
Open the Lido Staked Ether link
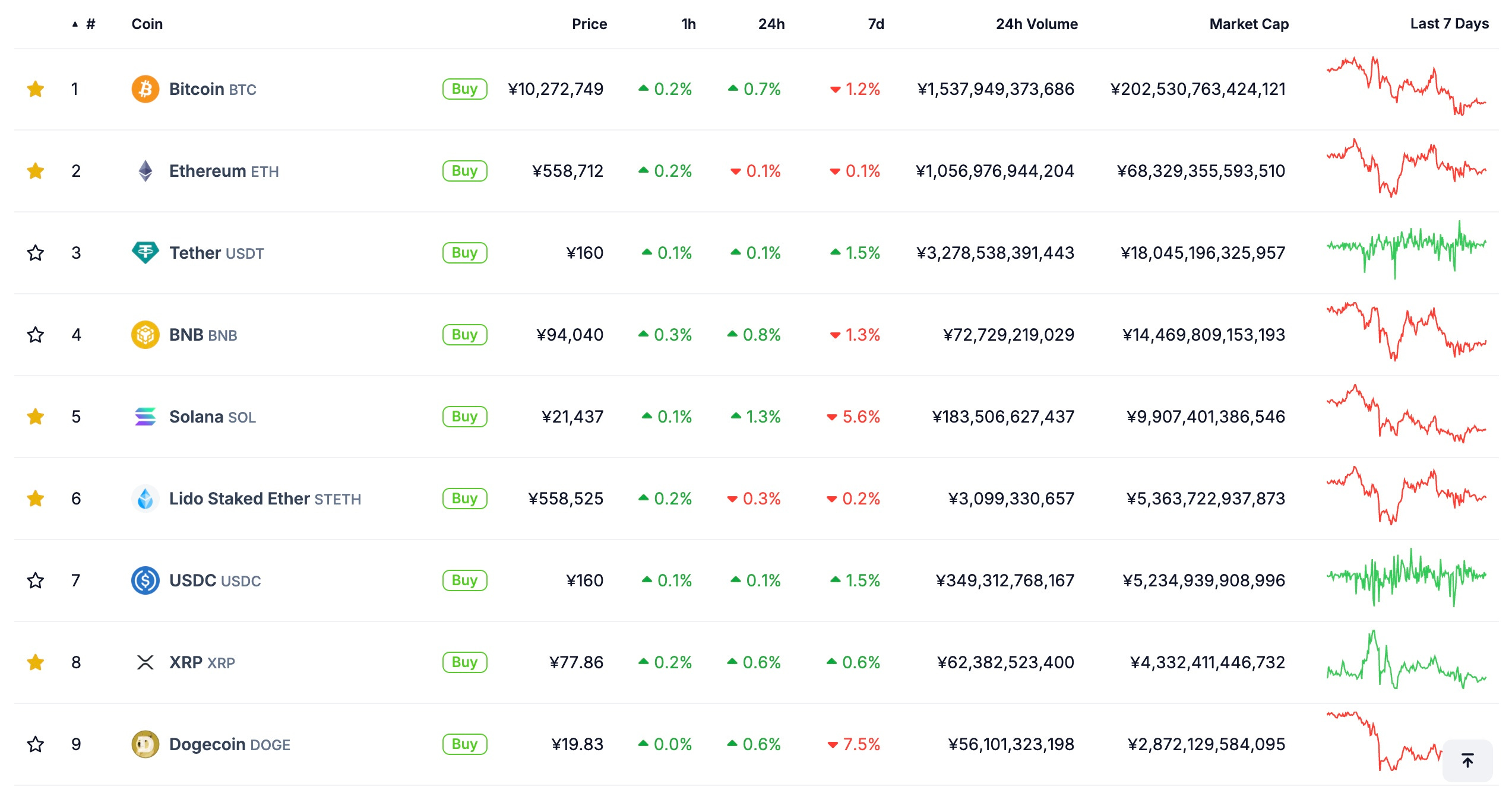click(x=239, y=499)
